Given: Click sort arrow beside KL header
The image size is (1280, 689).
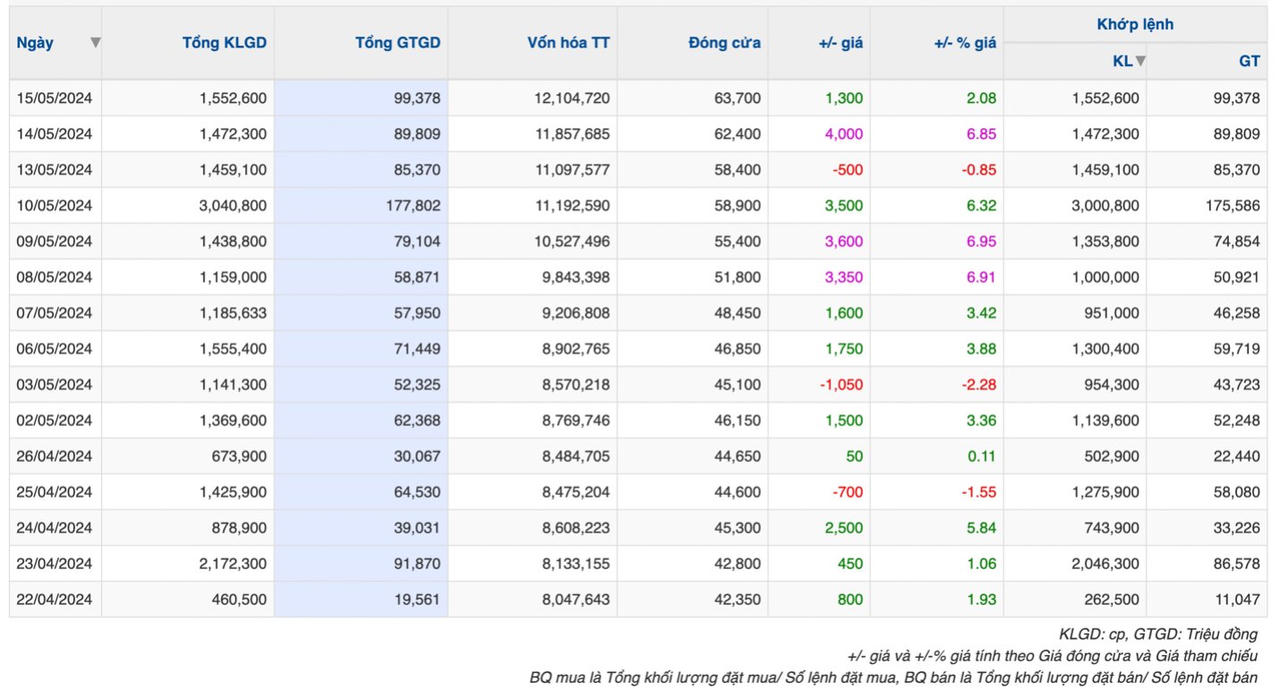Looking at the screenshot, I should 1140,61.
